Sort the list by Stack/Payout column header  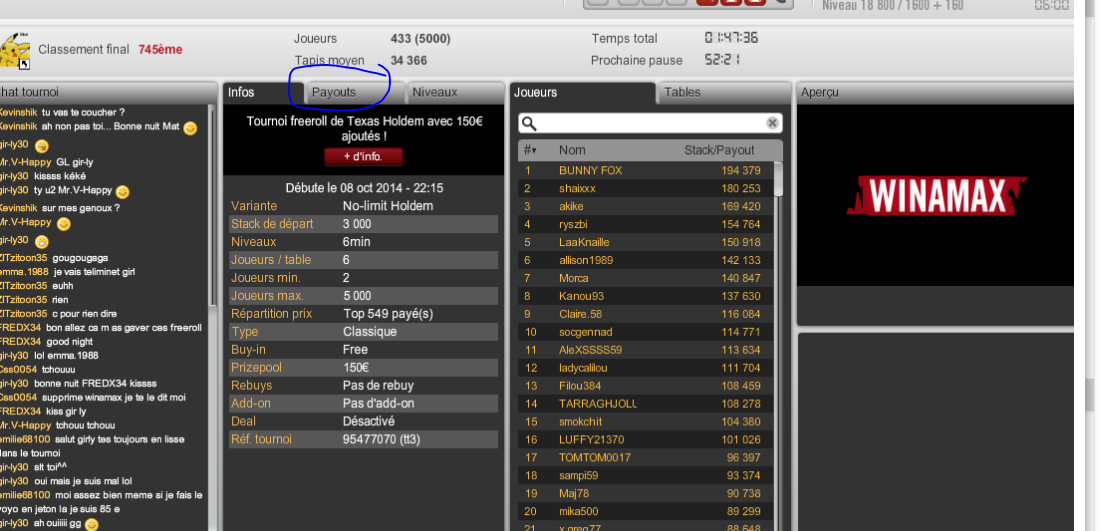(719, 150)
